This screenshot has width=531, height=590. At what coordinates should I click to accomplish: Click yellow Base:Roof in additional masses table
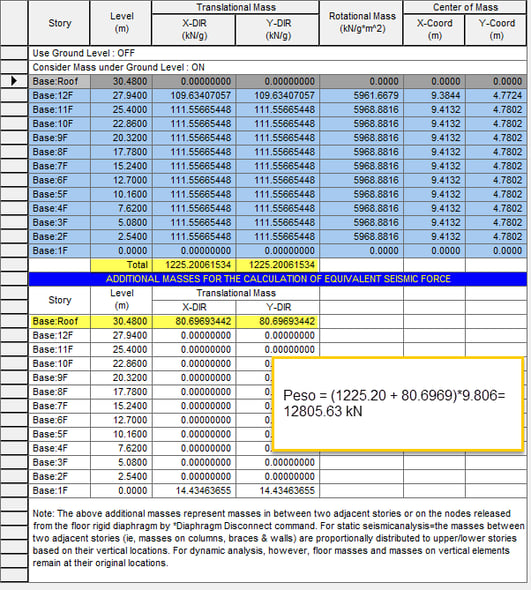pyautogui.click(x=59, y=321)
